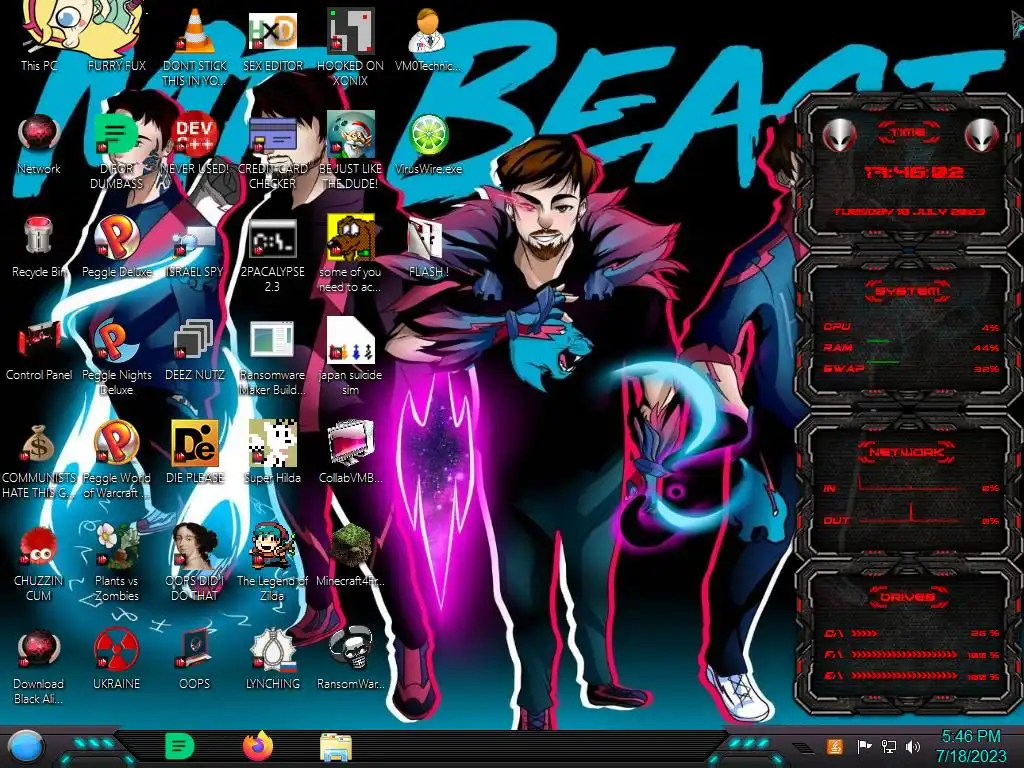Click the CPU usage row in System gadget
Screen dimensions: 1024x768
[911, 327]
